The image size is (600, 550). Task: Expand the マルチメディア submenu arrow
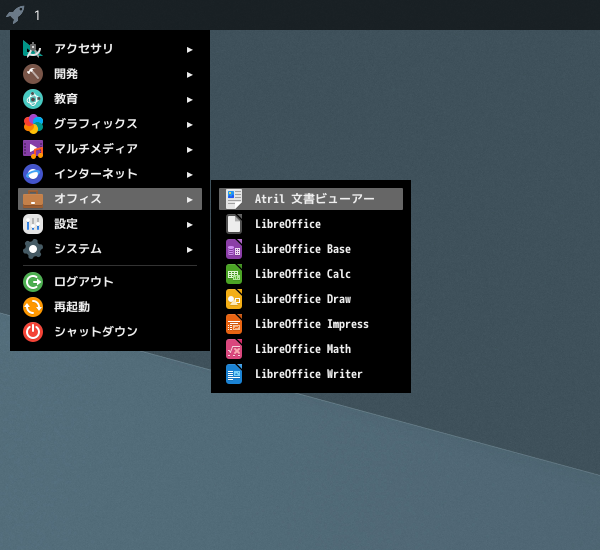tap(189, 150)
